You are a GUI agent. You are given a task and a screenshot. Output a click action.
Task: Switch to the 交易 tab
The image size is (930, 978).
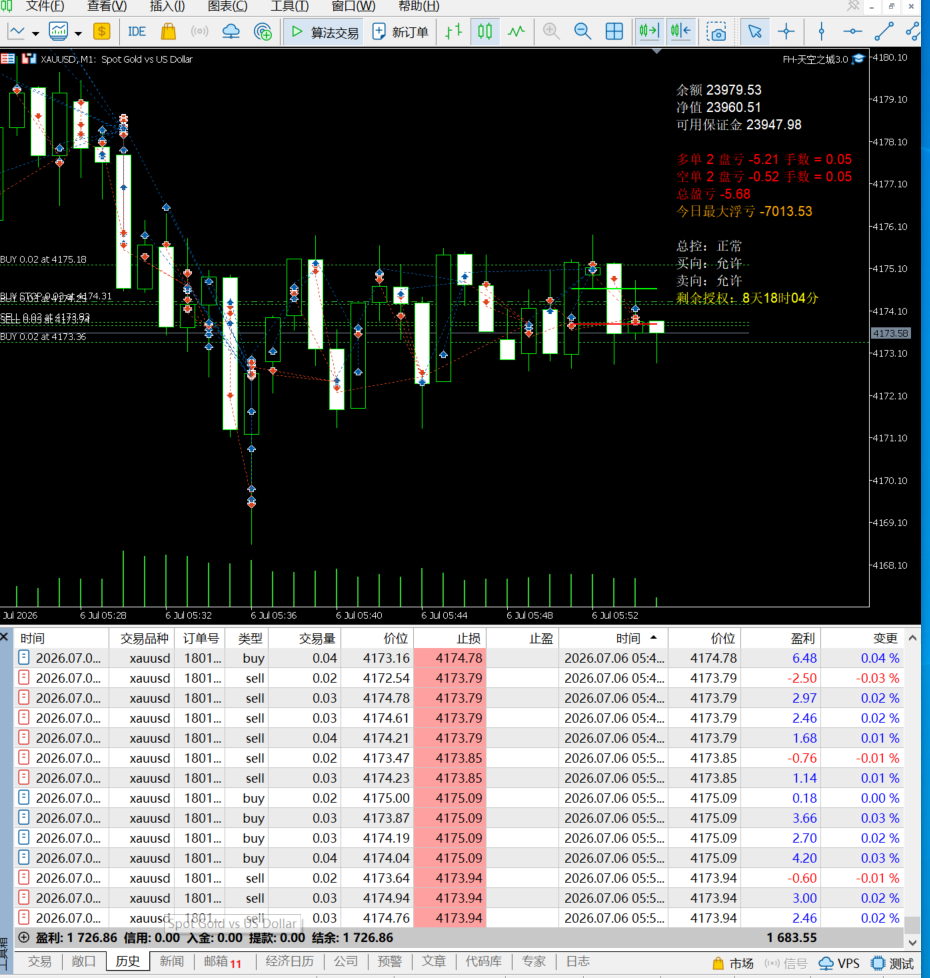[x=40, y=961]
